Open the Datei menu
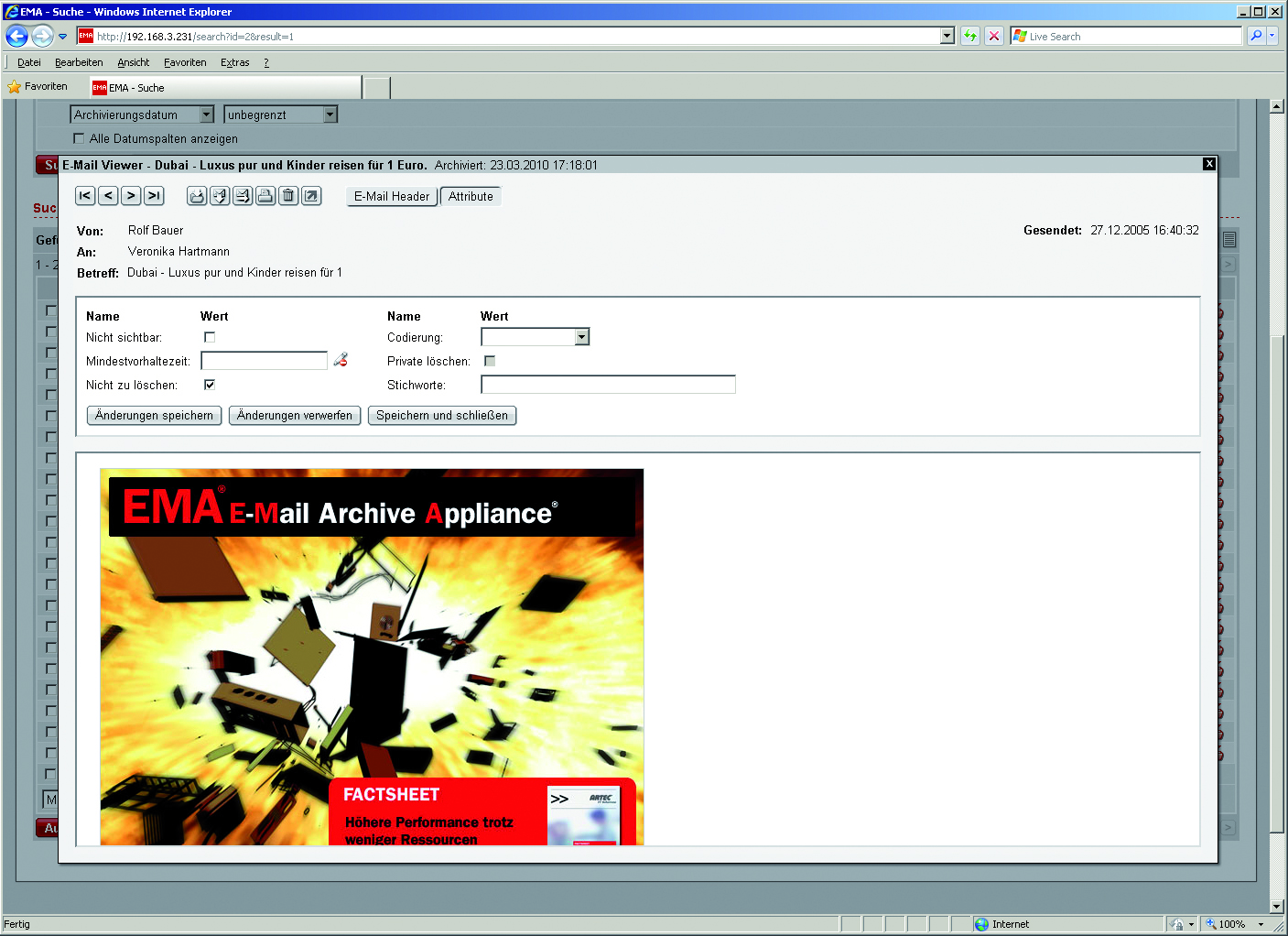1288x936 pixels. [x=29, y=62]
